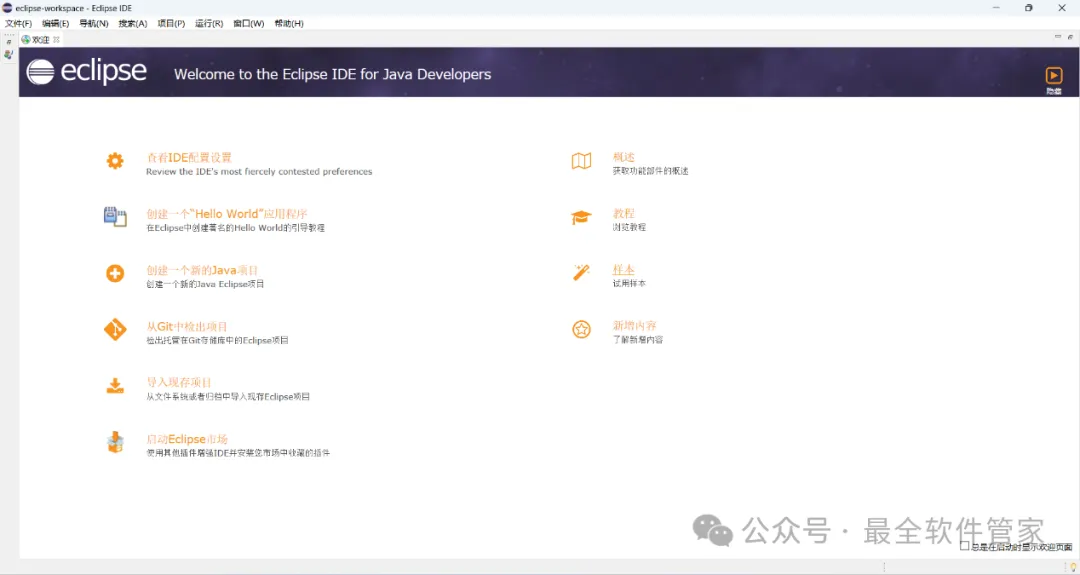Click the 启动Eclipse市场 link
The image size is (1080, 575).
[187, 439]
